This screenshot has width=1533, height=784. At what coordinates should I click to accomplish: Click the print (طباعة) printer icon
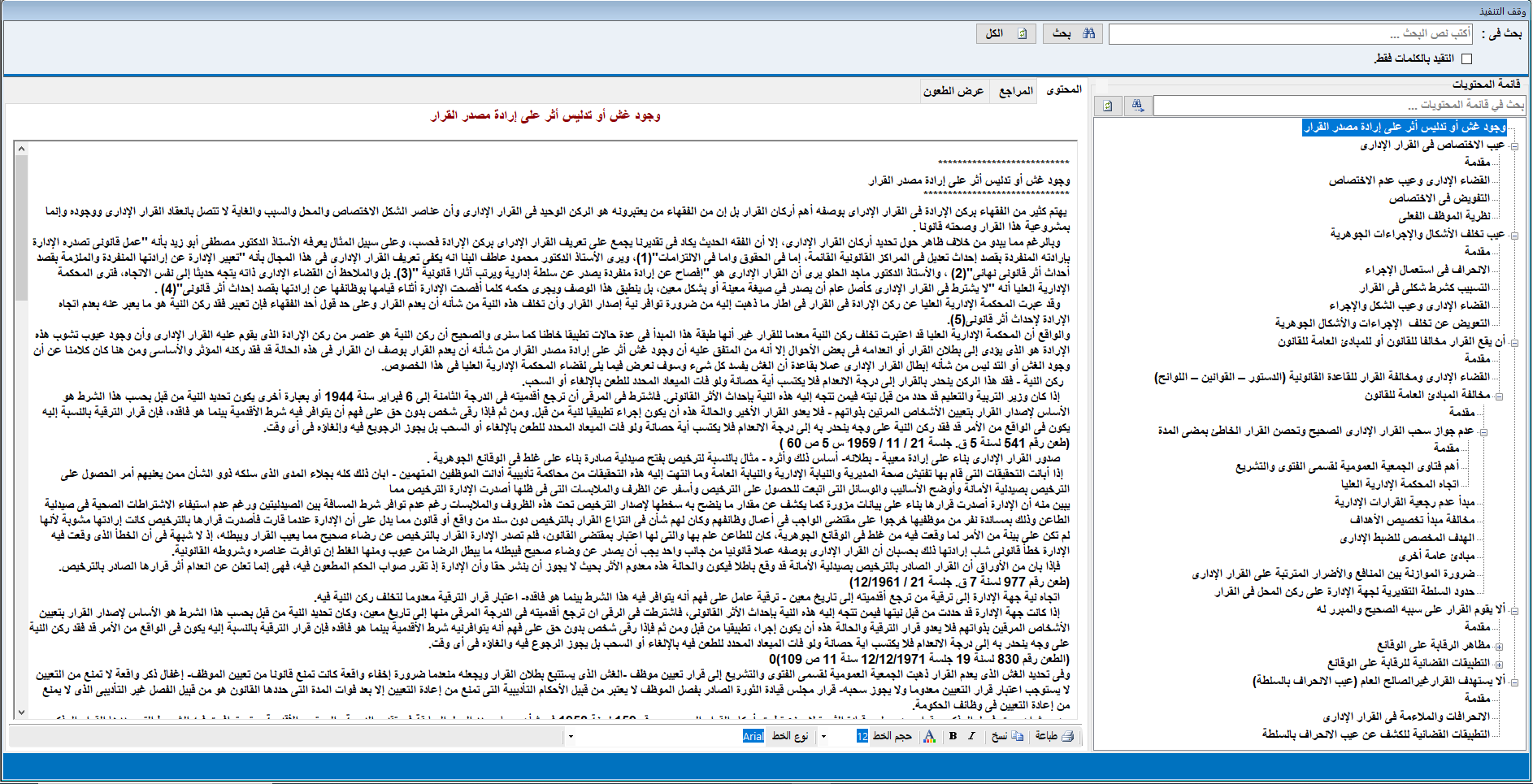(1067, 736)
